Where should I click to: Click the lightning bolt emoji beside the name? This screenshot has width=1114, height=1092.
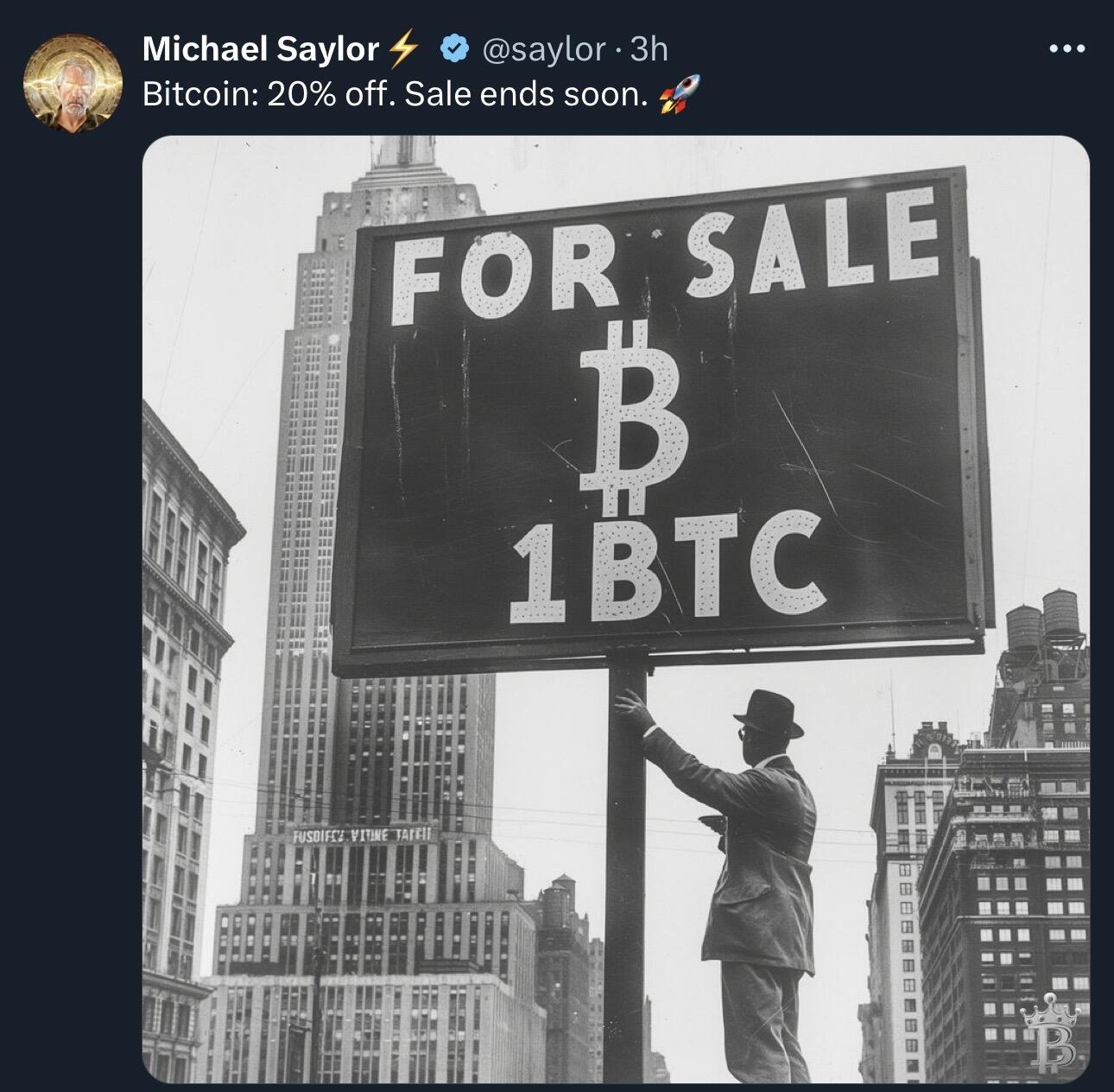[403, 50]
